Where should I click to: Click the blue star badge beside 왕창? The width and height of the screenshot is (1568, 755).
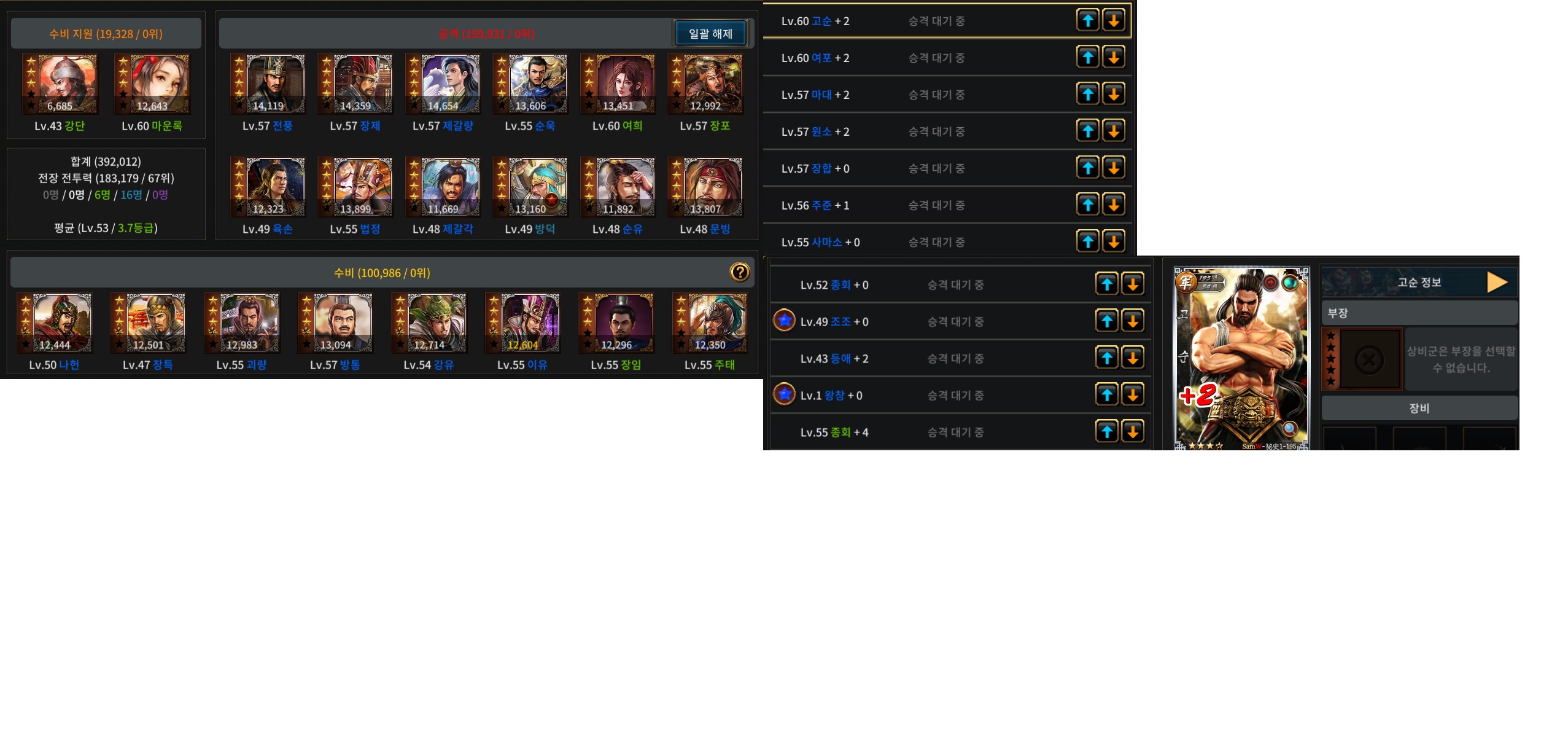pos(784,394)
